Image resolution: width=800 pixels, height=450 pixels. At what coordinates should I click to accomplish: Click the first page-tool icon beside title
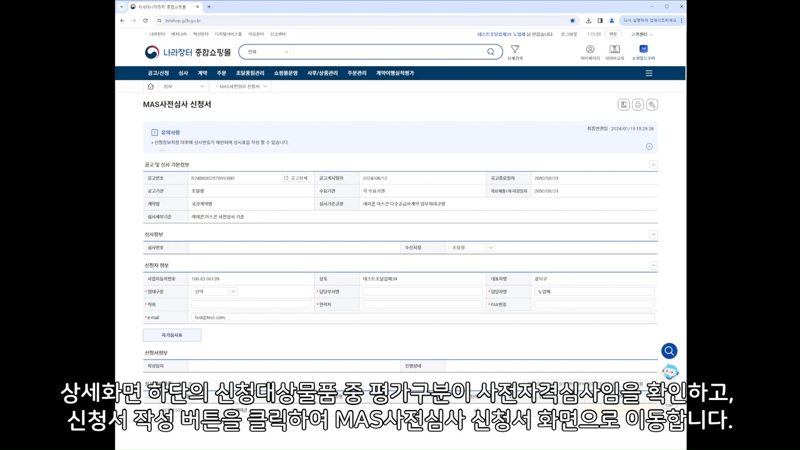[x=623, y=105]
